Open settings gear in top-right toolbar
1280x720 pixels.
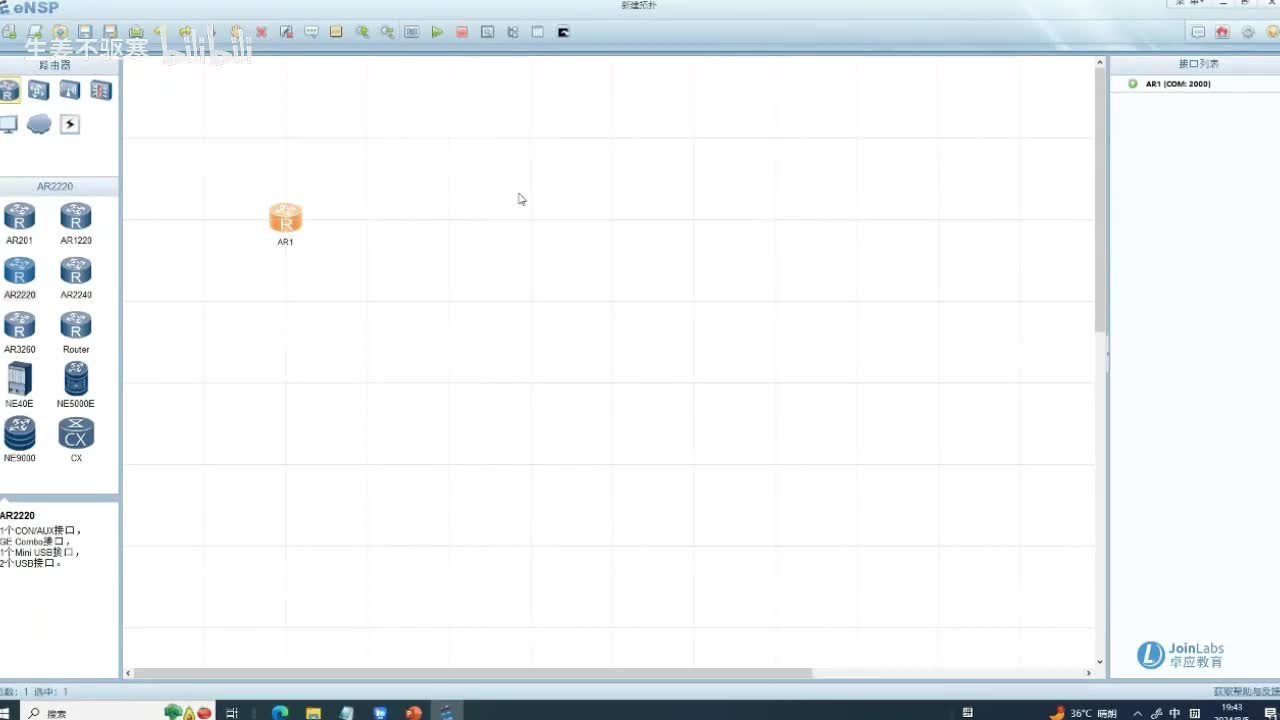pos(1248,32)
